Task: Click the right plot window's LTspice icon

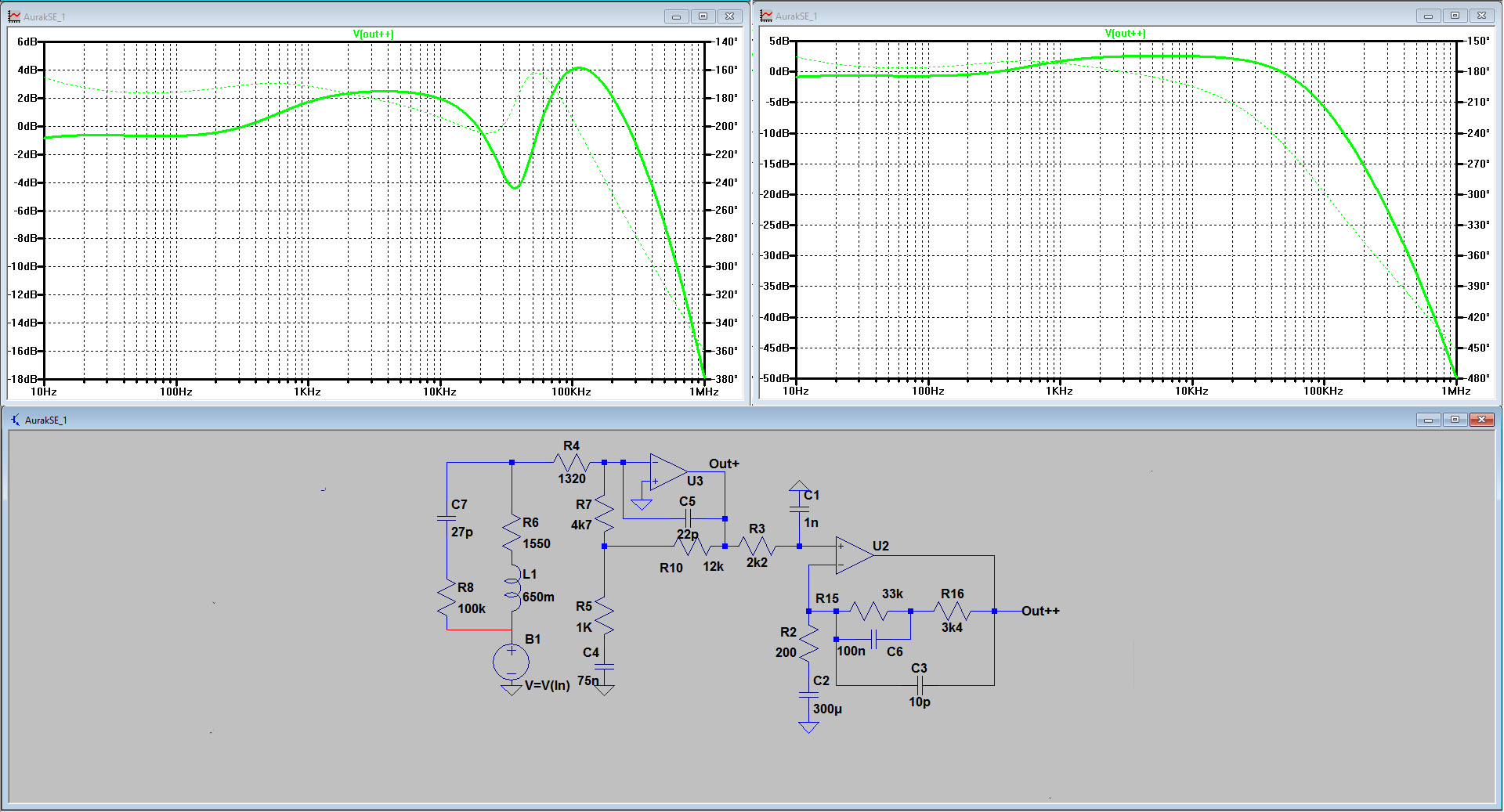Action: (x=766, y=16)
